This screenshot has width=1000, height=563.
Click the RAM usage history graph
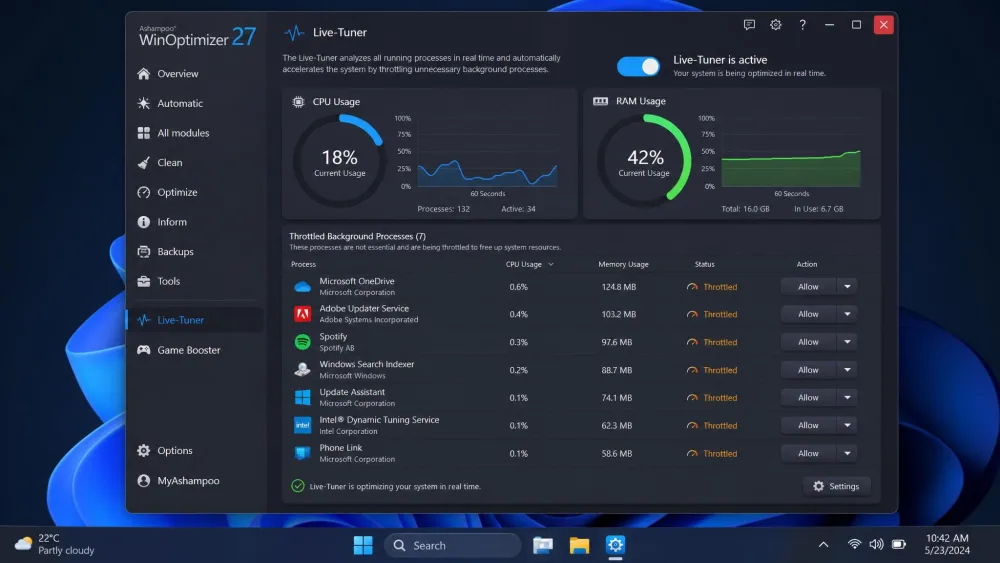coord(791,153)
